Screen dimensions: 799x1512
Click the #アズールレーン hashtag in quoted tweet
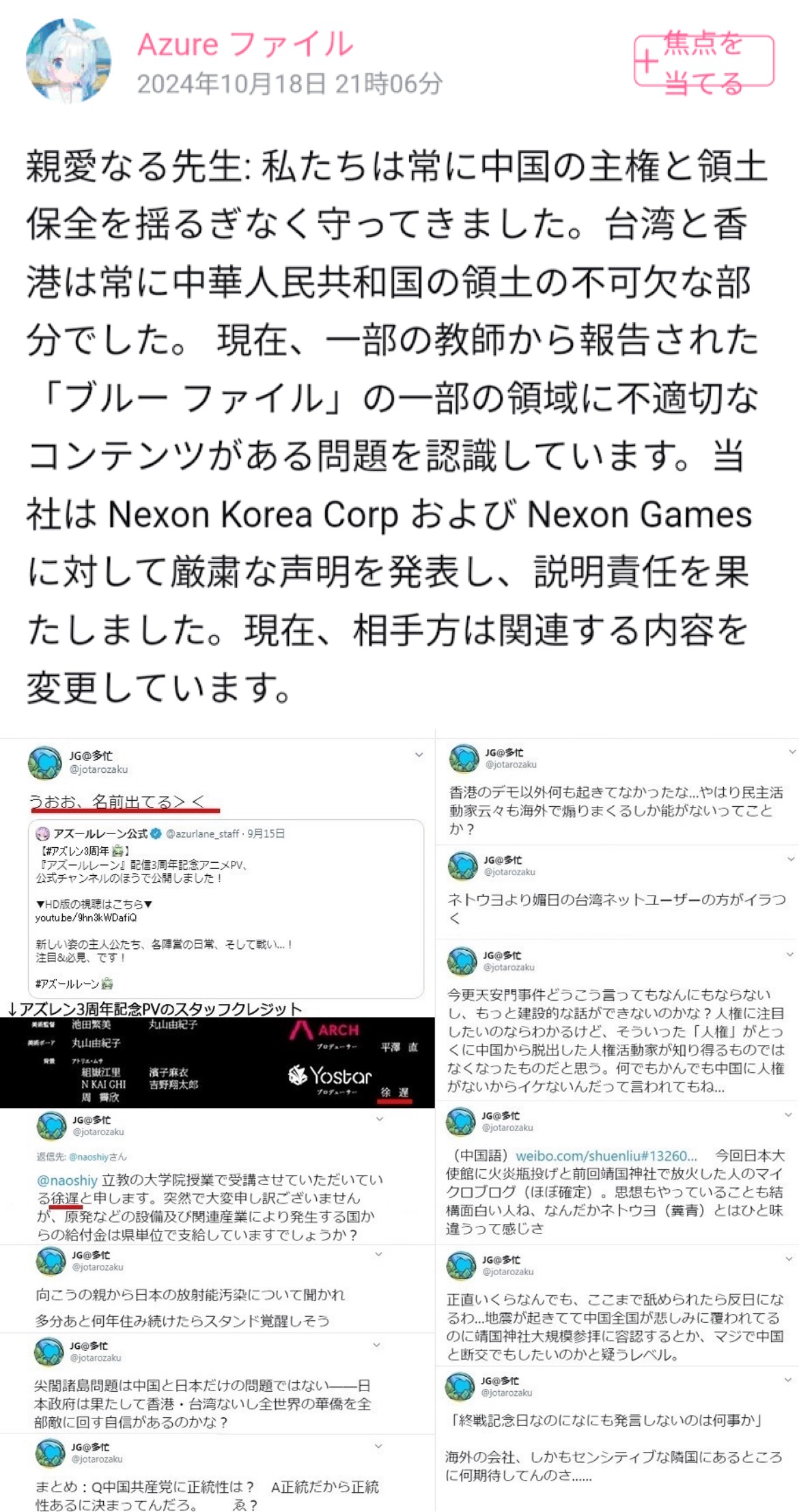(x=68, y=984)
